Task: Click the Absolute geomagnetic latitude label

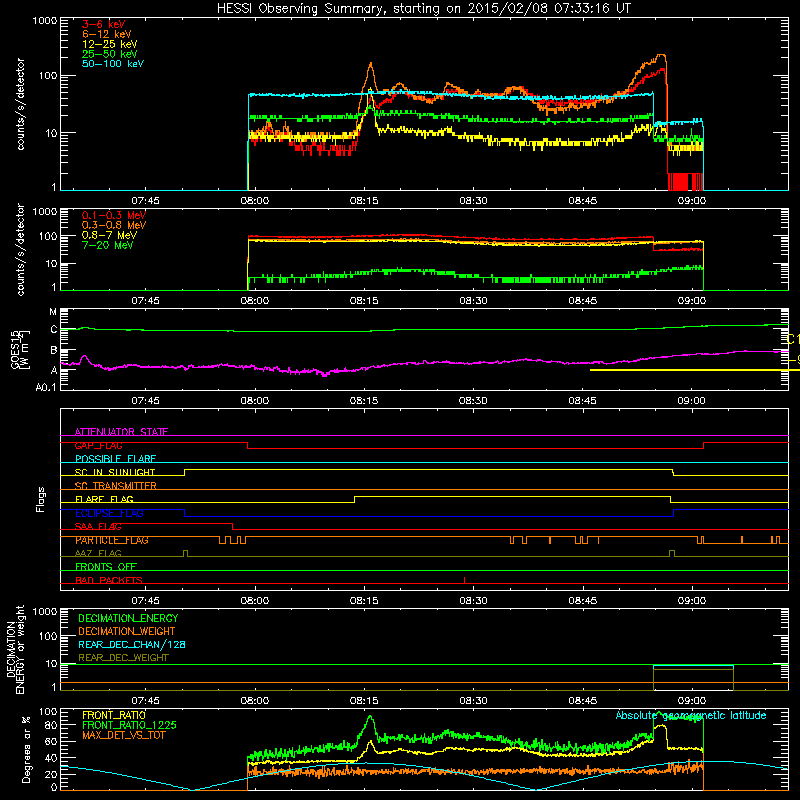Action: pyautogui.click(x=691, y=715)
